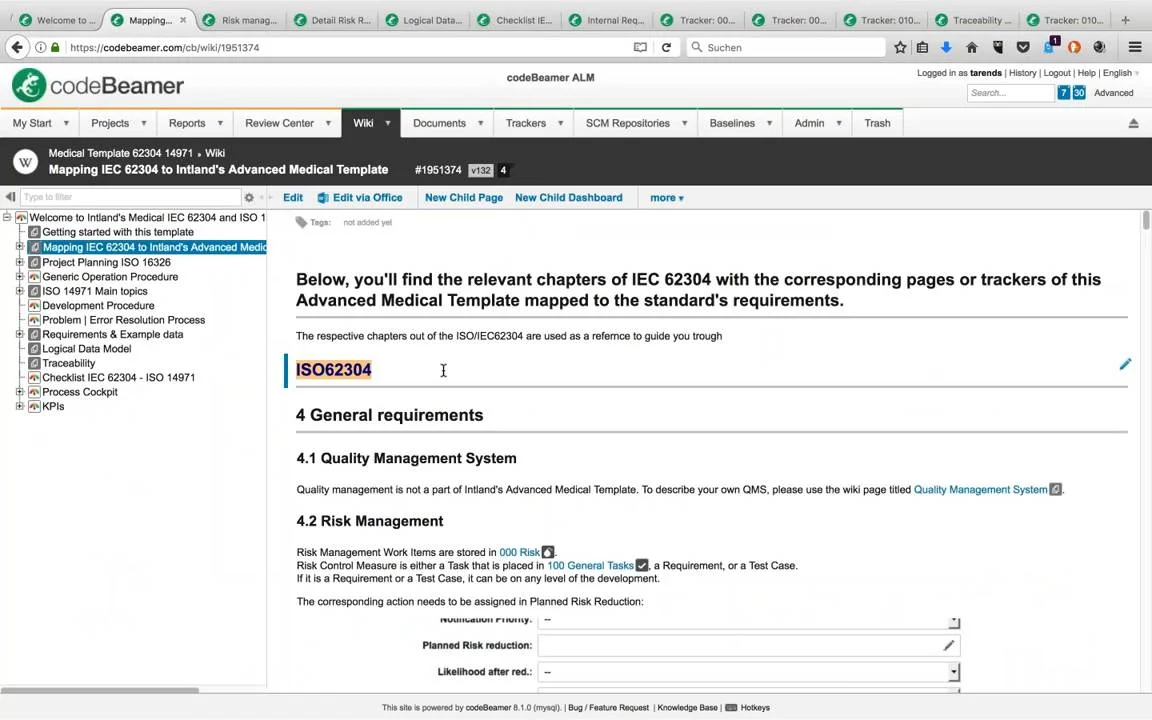Click the Type to filter field
The width and height of the screenshot is (1152, 720).
(130, 197)
